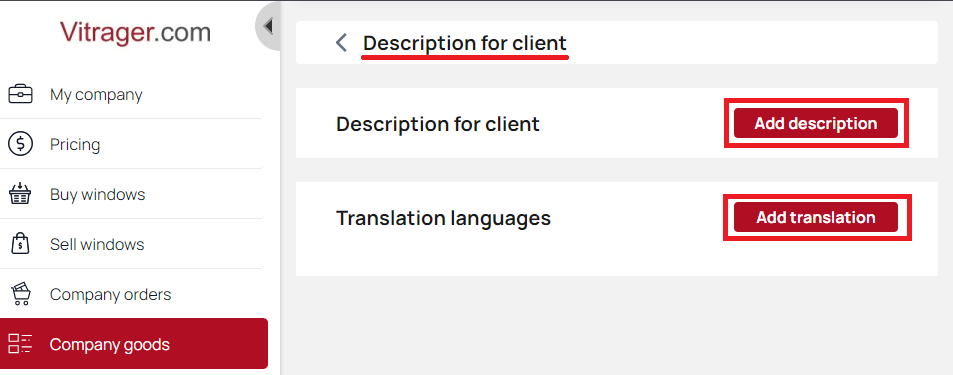Open the My company menu item

coord(131,94)
